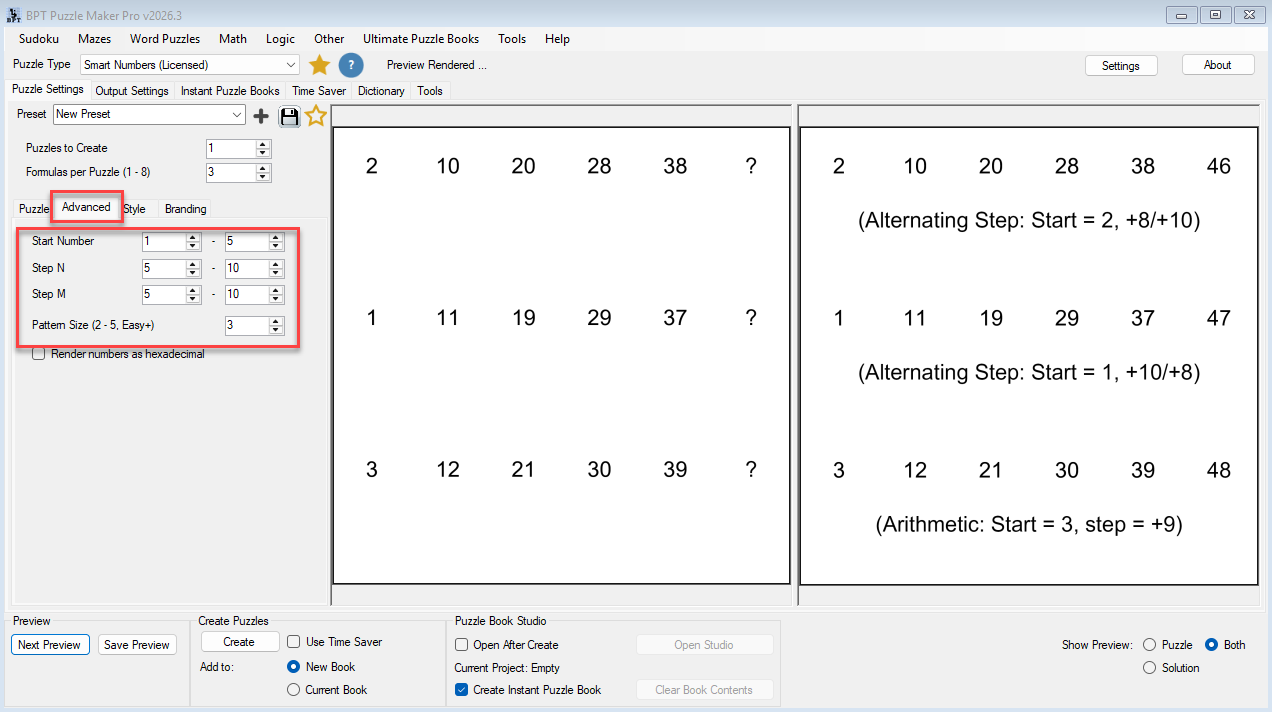Image resolution: width=1272 pixels, height=712 pixels.
Task: Open the Help menu
Action: (x=557, y=39)
